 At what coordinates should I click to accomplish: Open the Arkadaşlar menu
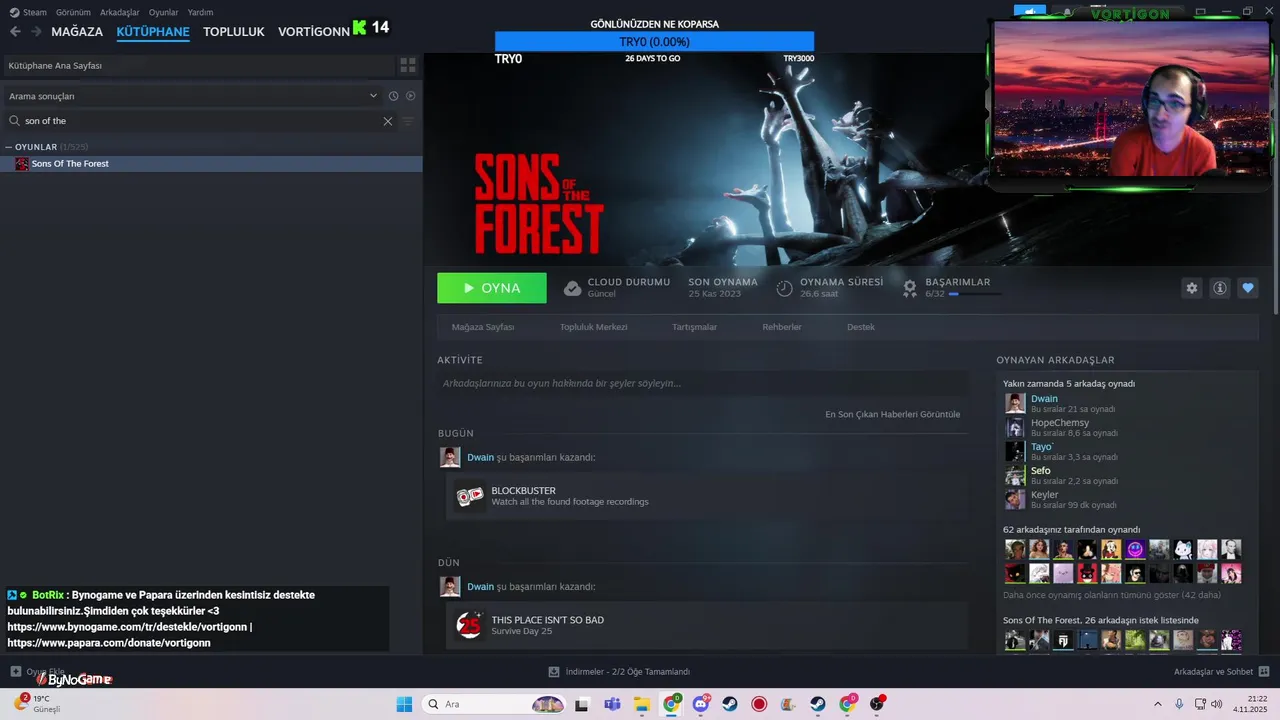(120, 12)
